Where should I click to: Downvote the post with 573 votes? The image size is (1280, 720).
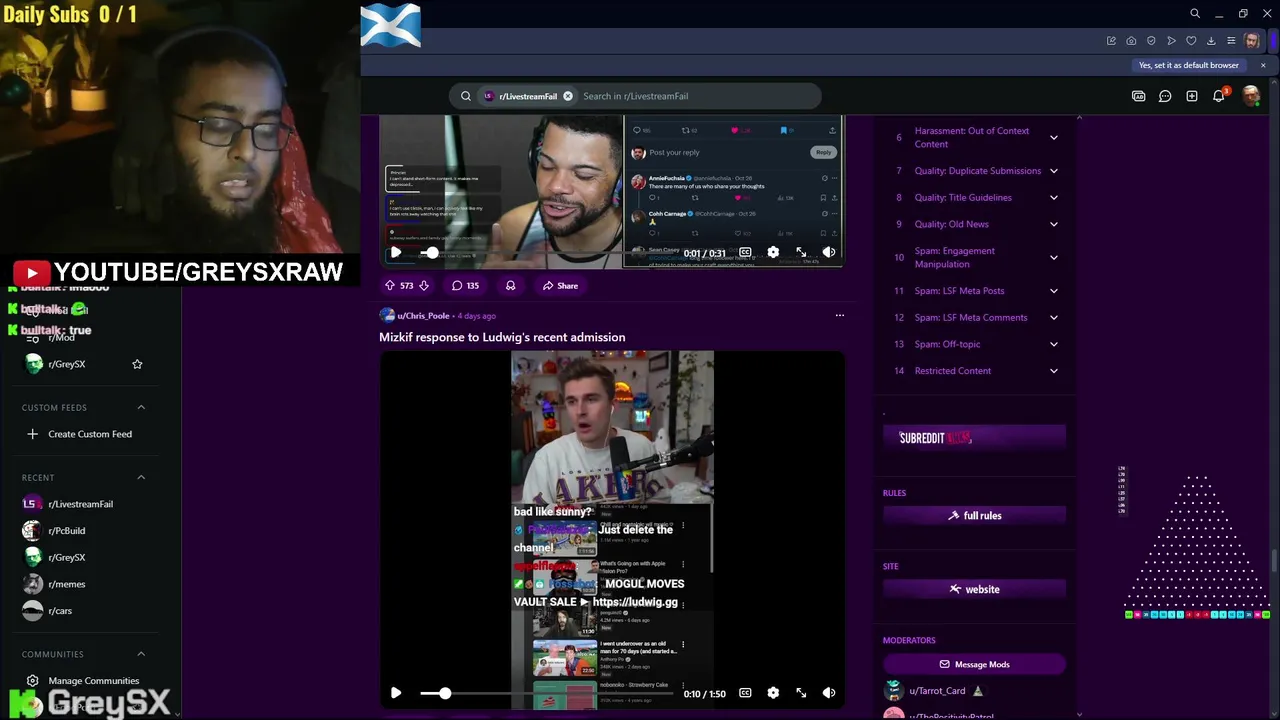point(424,286)
